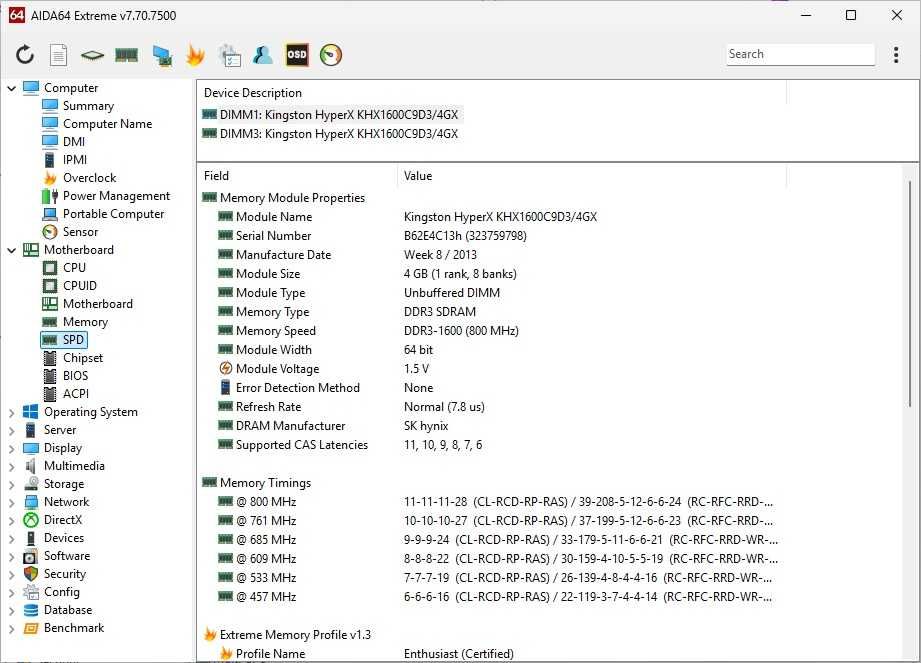921x663 pixels.
Task: Open the Computer Name page
Action: [x=107, y=124]
